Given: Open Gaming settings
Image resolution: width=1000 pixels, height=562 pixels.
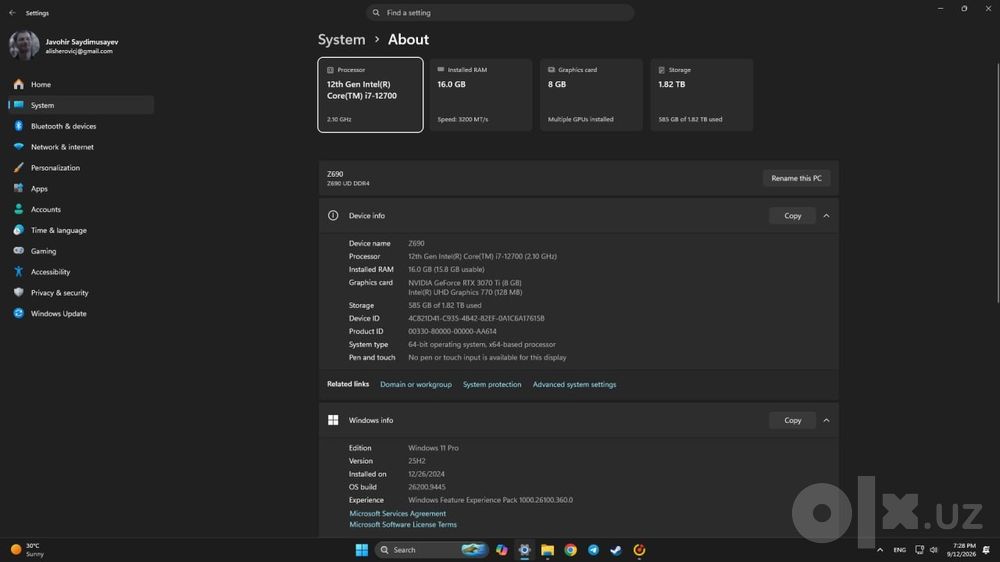Looking at the screenshot, I should coord(81,251).
